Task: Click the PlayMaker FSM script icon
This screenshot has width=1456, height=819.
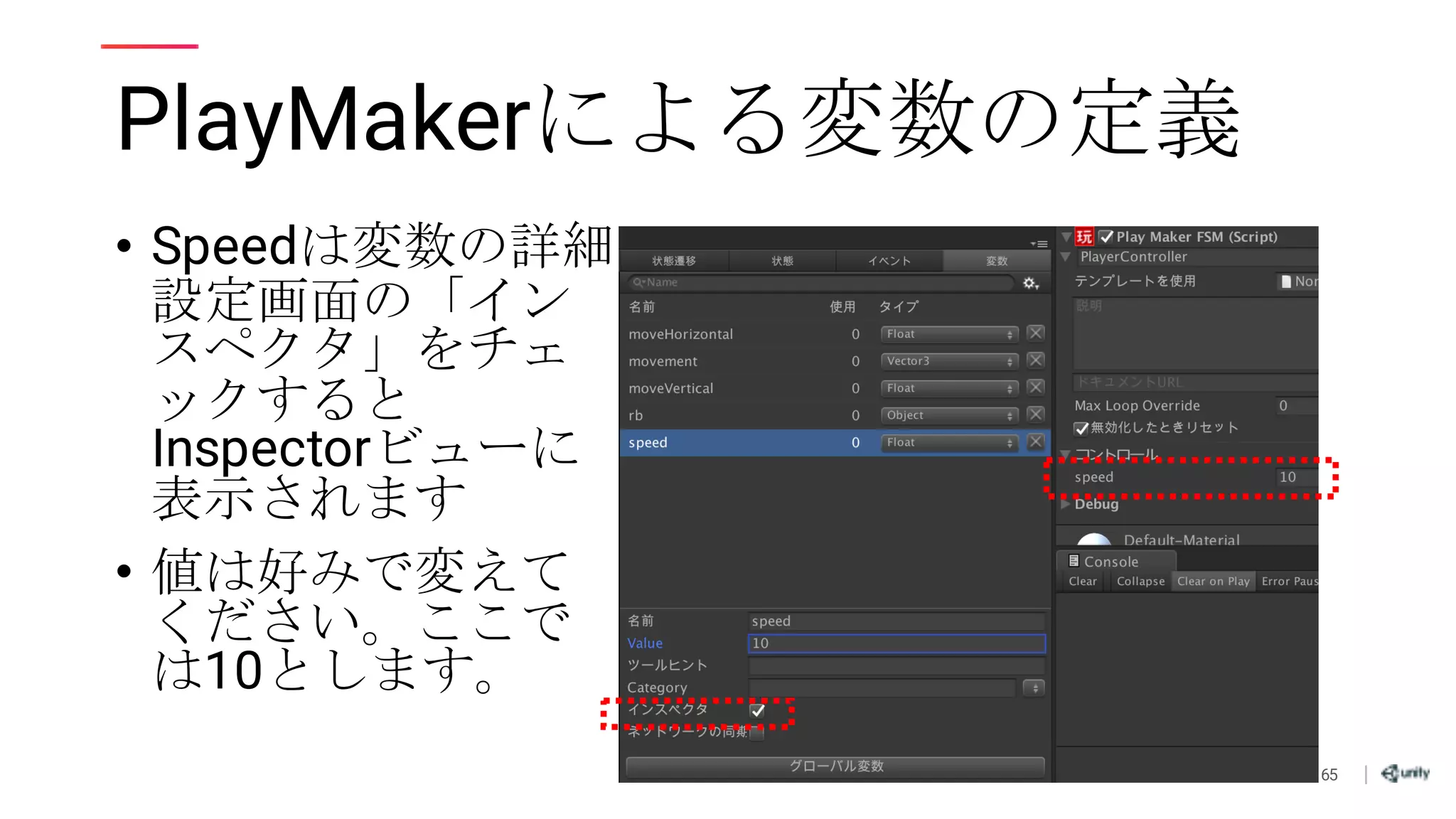Action: point(1084,237)
